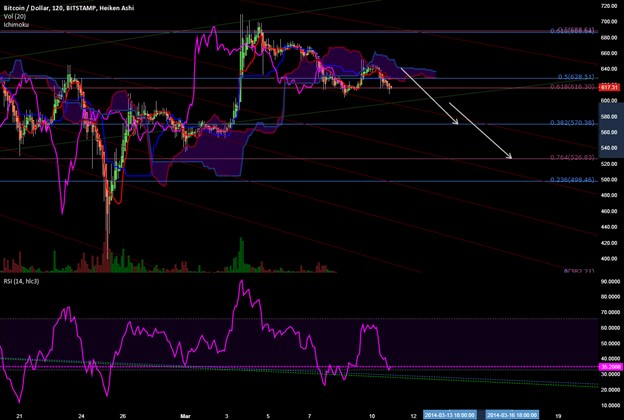Click the arrowhead pointing at the 570.38 level
The height and width of the screenshot is (420, 624).
tap(456, 122)
